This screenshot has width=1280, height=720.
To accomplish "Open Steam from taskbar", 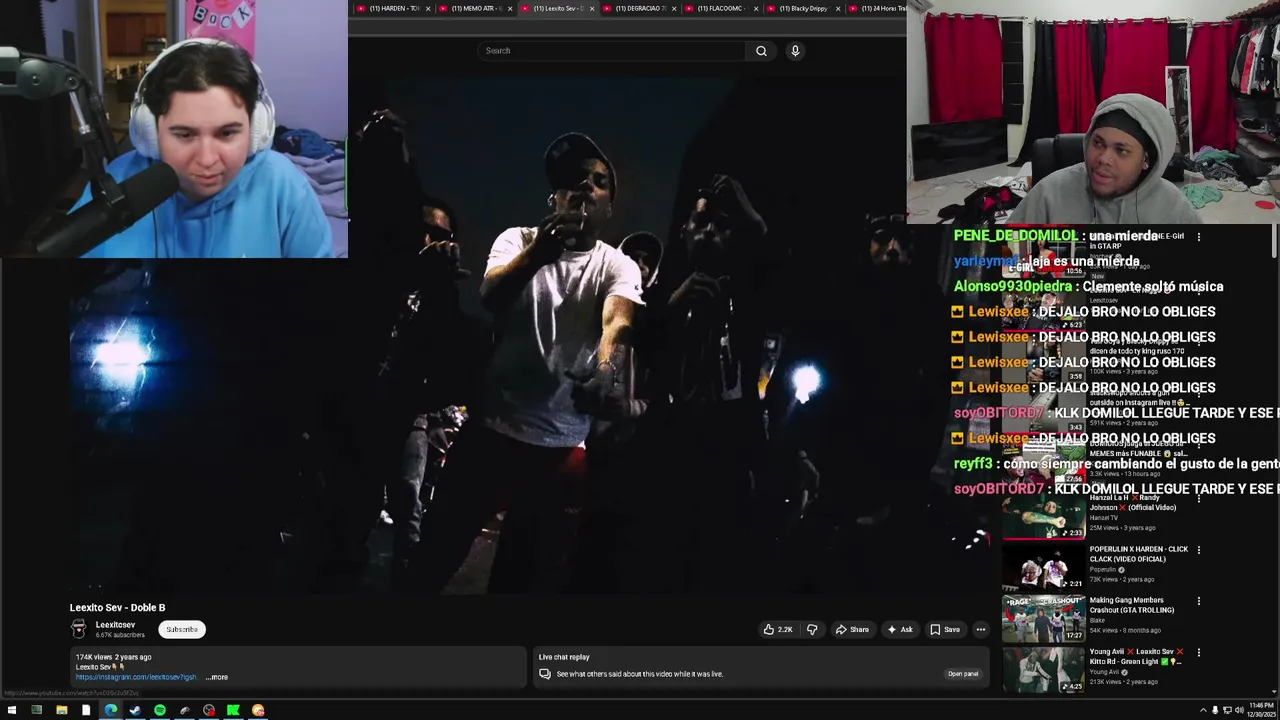I will pos(135,710).
